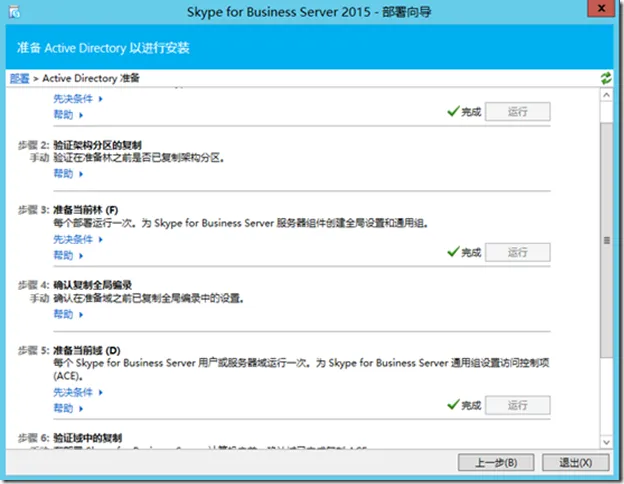Expand 帮助 under step 4 确认复制全局编录

68,314
